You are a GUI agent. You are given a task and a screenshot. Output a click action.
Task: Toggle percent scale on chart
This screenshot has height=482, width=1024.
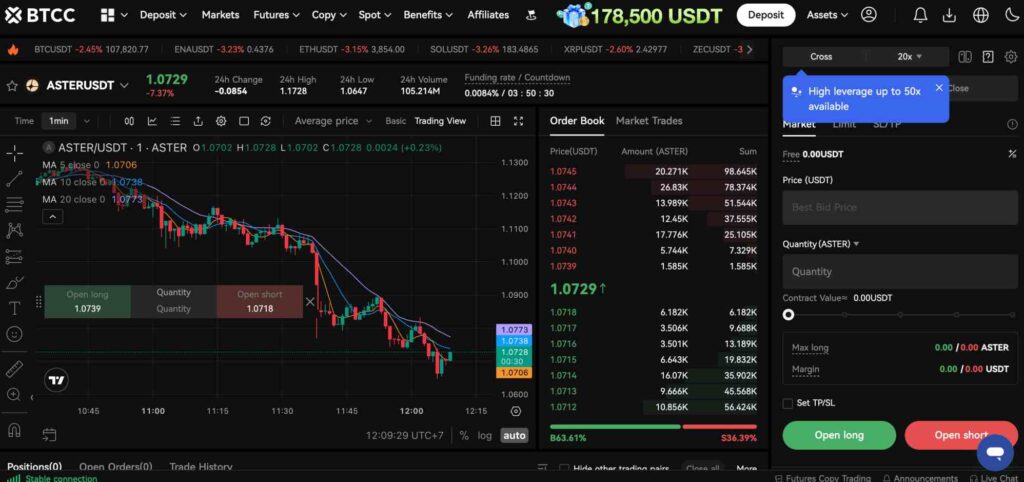click(x=464, y=435)
